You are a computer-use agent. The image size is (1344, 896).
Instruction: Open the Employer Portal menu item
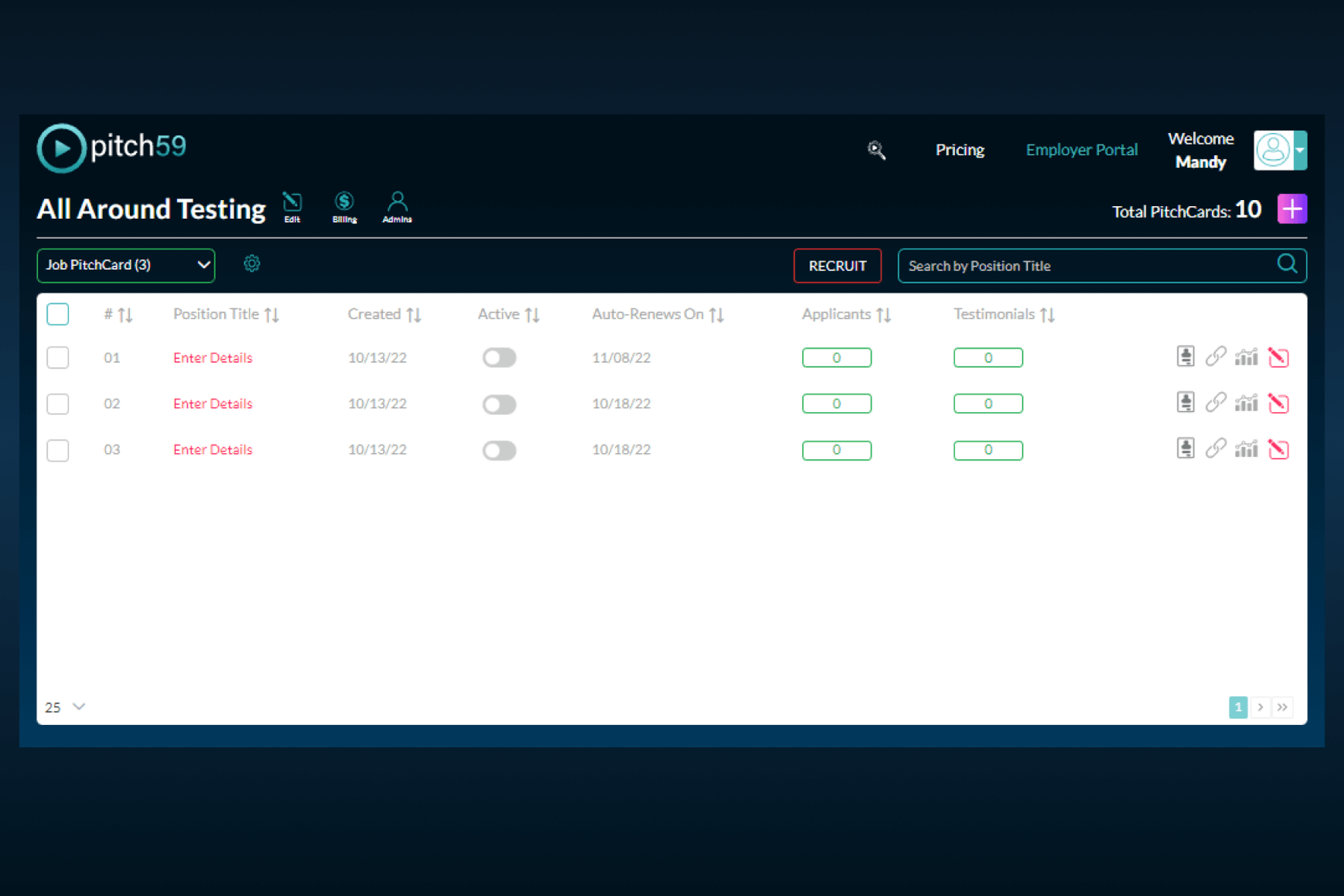tap(1081, 150)
